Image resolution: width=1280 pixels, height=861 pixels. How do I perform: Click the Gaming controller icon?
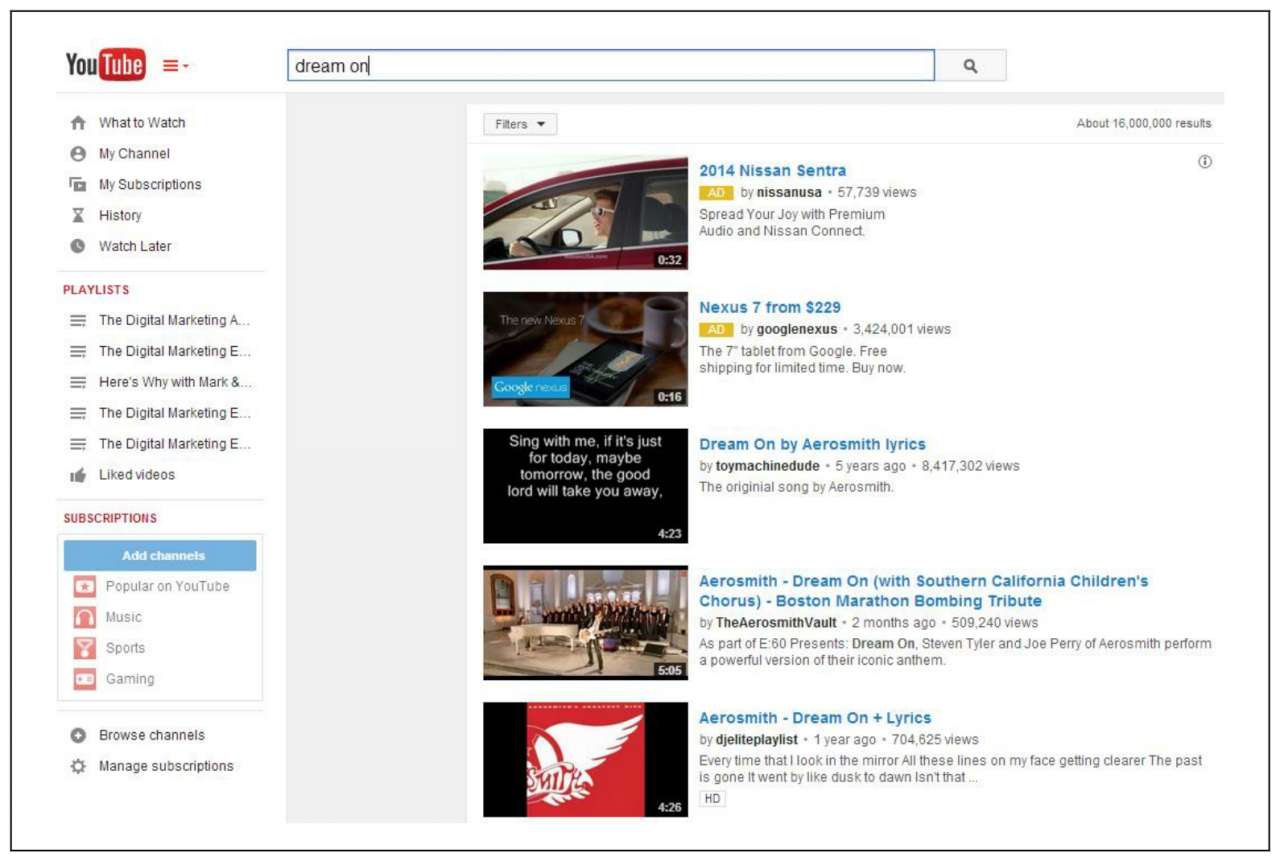point(85,680)
